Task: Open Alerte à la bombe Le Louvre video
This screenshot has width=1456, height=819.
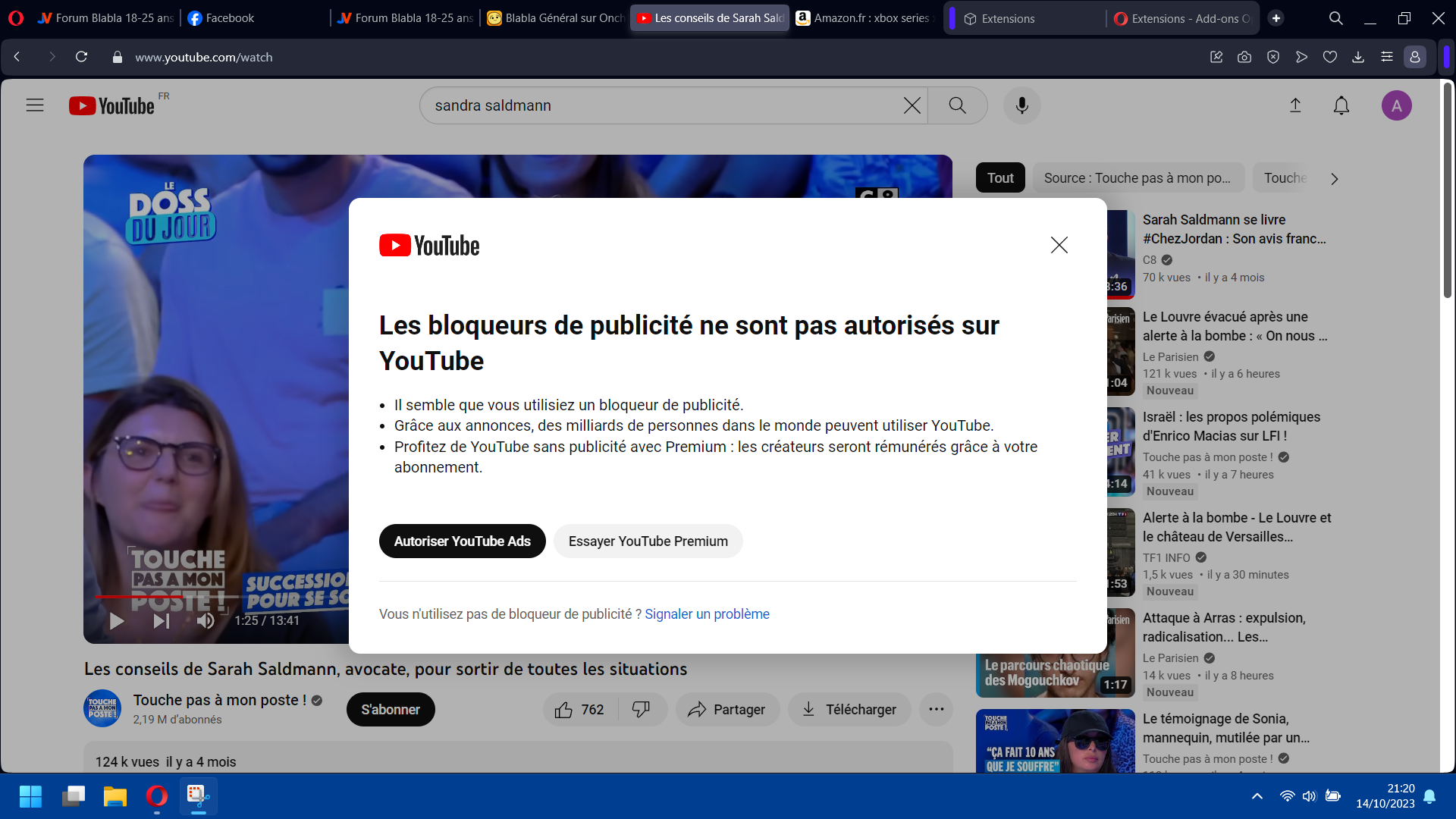Action: pos(1237,527)
